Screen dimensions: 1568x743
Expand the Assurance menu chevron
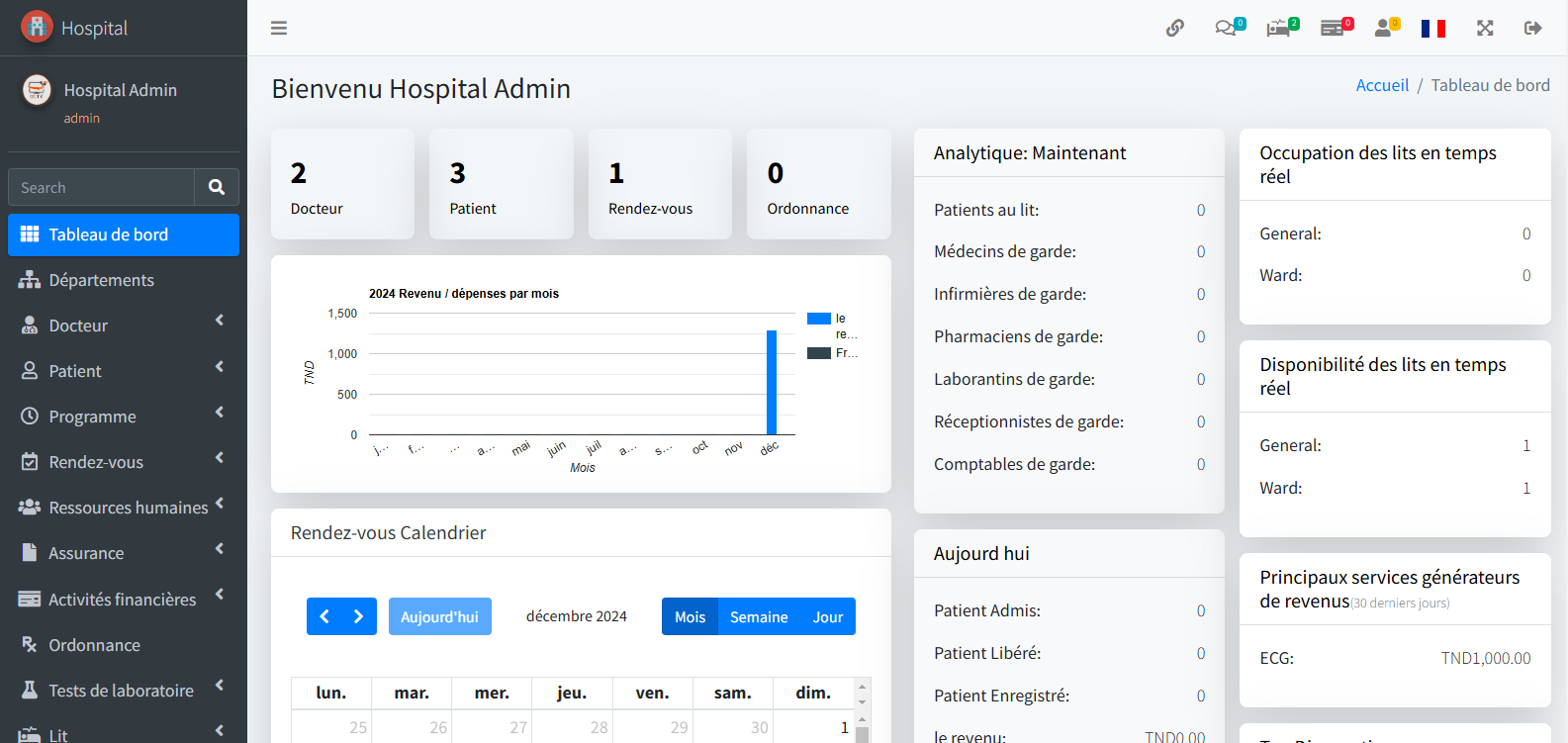tap(220, 548)
